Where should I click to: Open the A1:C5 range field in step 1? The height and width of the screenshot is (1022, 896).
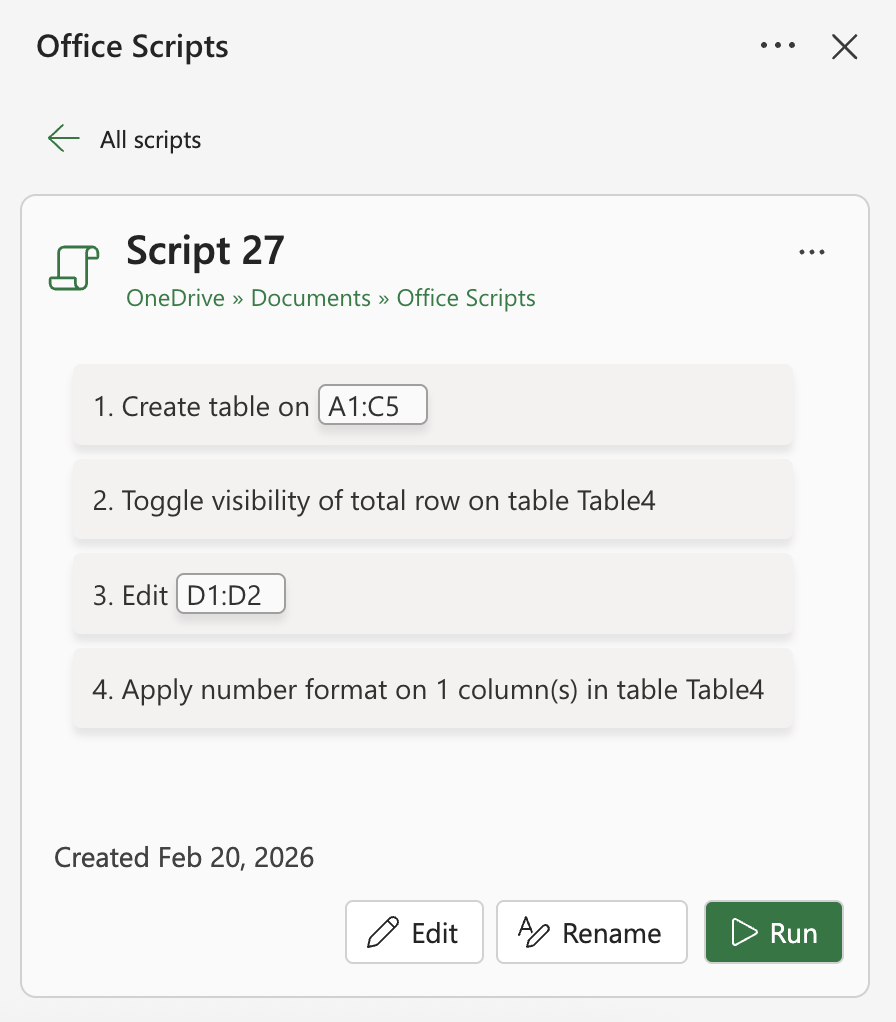(372, 405)
